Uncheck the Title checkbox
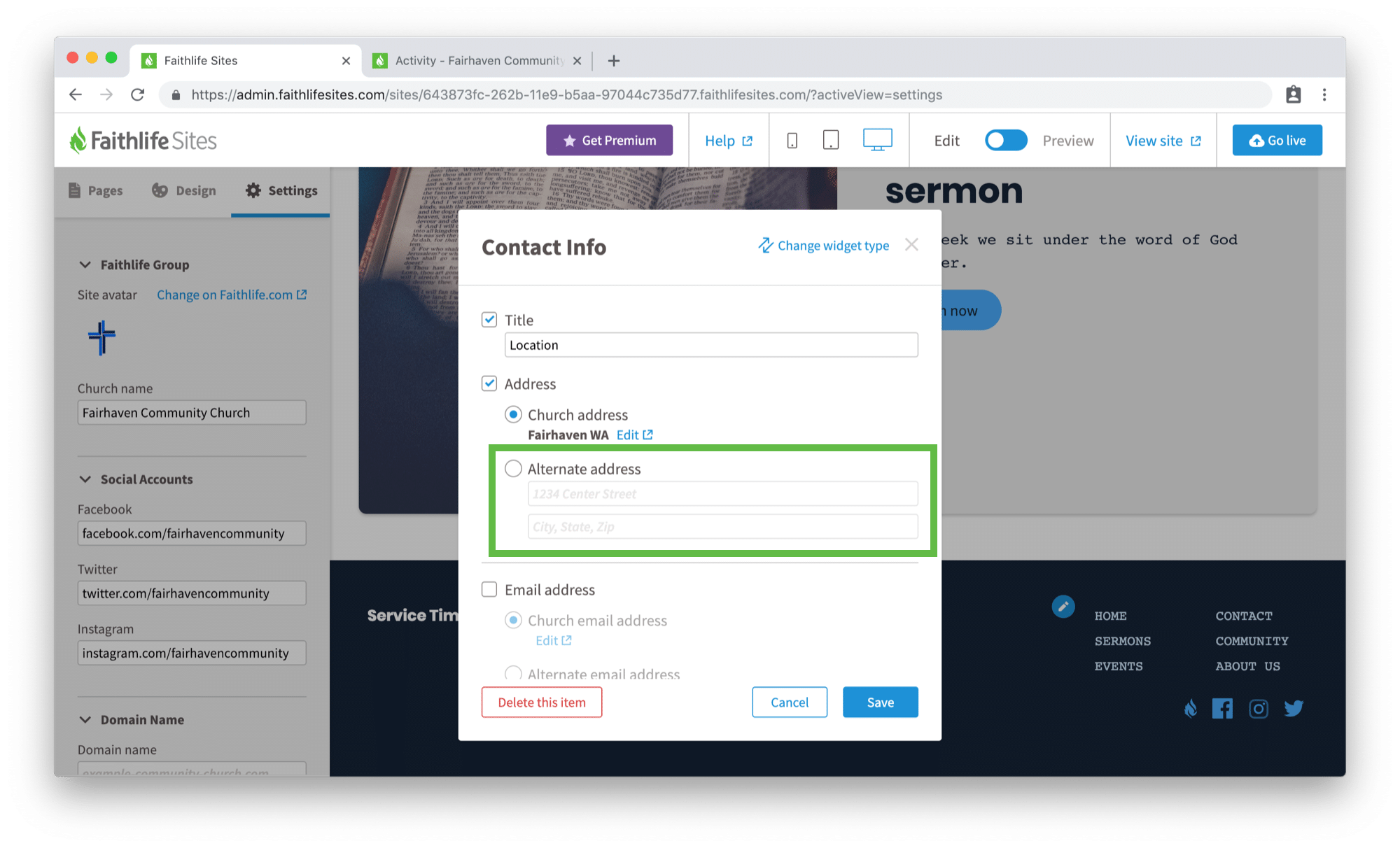 (x=489, y=320)
